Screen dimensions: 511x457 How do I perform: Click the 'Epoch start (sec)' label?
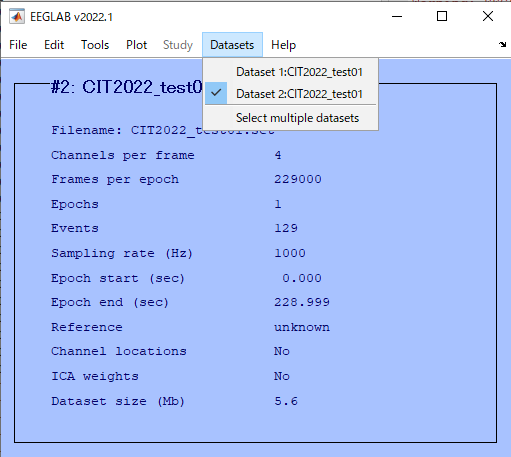pyautogui.click(x=118, y=278)
